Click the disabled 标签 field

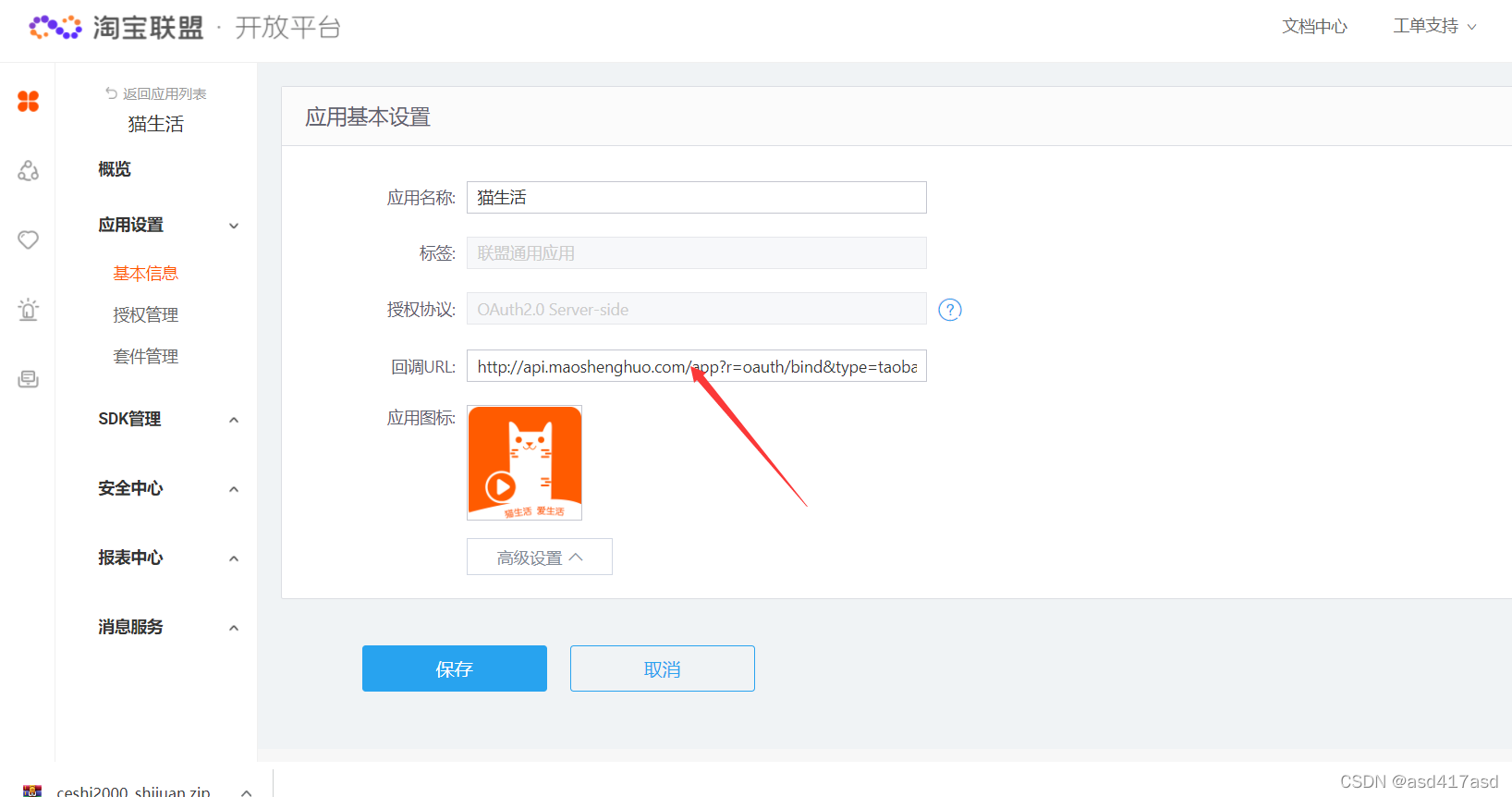tap(697, 253)
